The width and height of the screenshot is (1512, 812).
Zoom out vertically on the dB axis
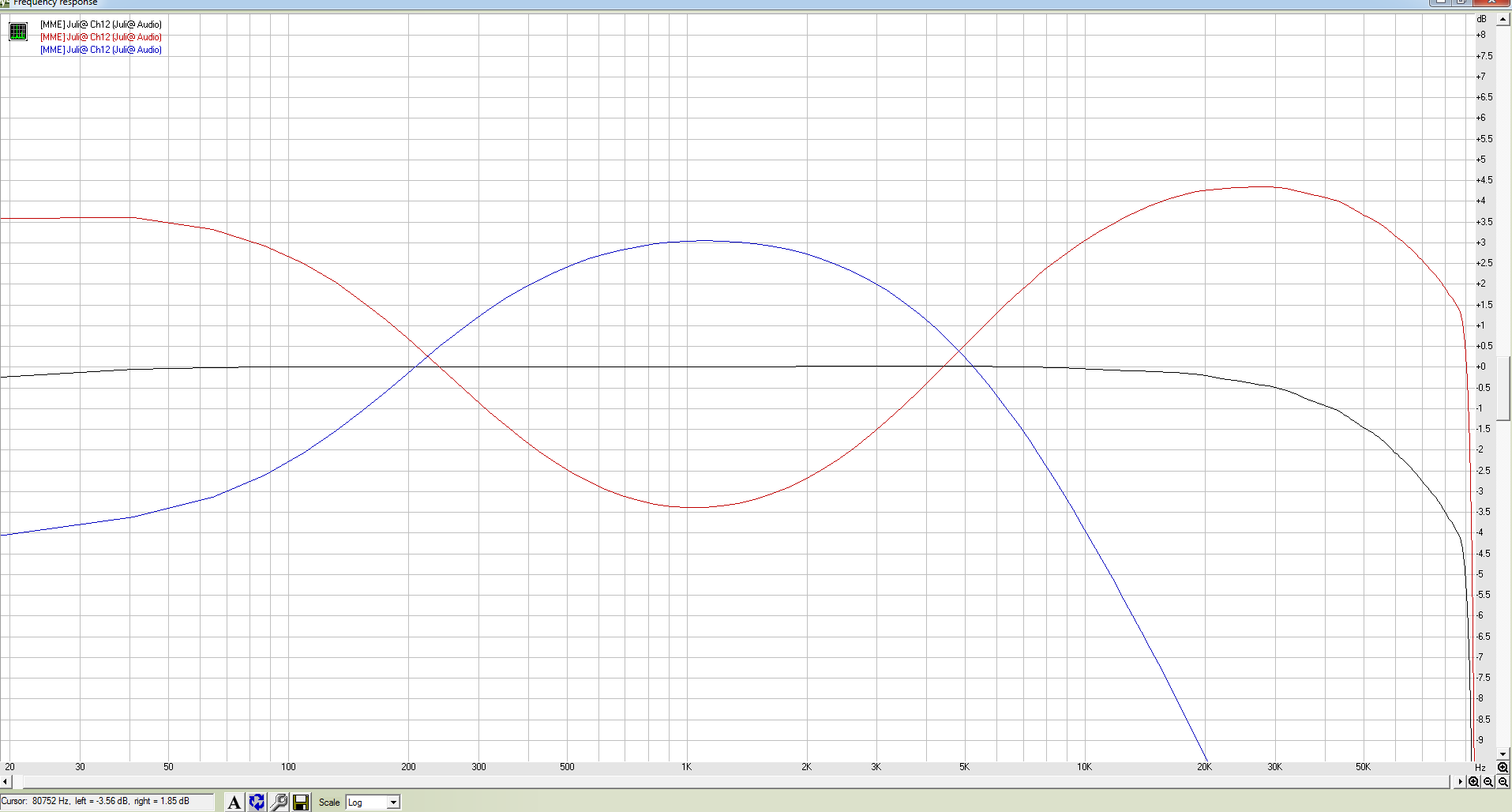pyautogui.click(x=1503, y=782)
